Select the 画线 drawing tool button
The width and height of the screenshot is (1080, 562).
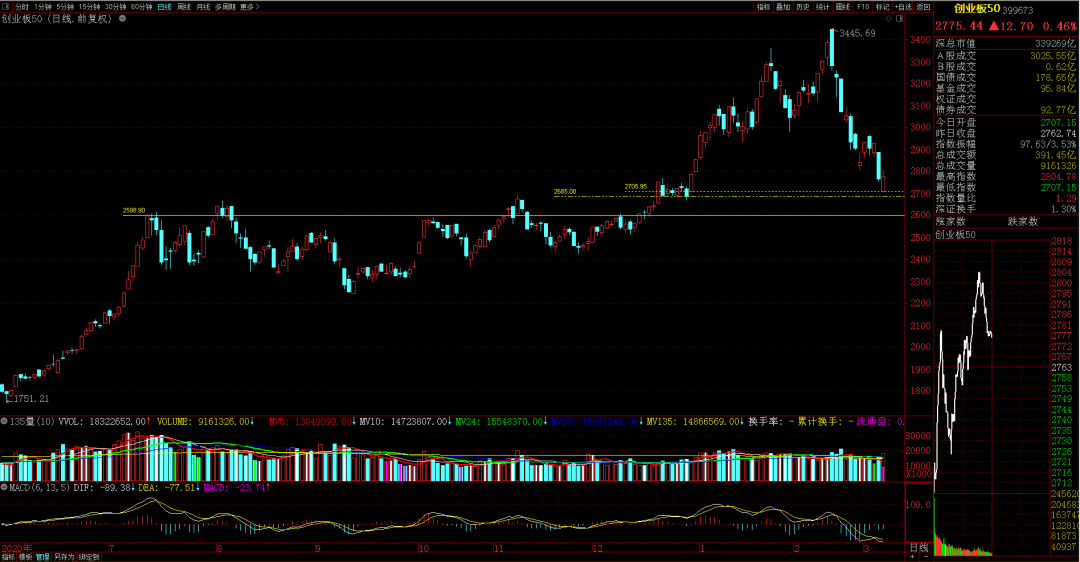843,7
